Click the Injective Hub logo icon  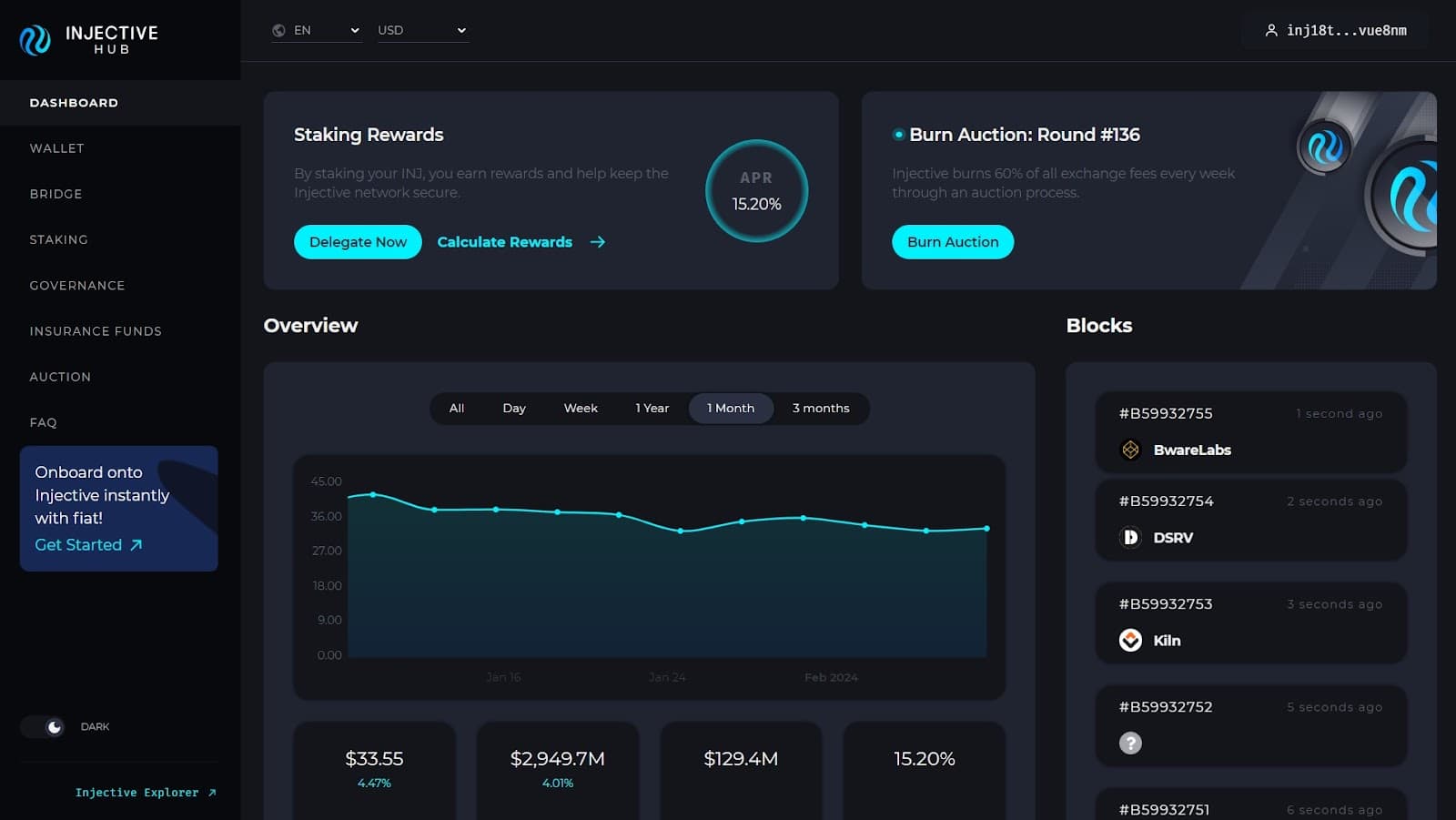pos(35,39)
